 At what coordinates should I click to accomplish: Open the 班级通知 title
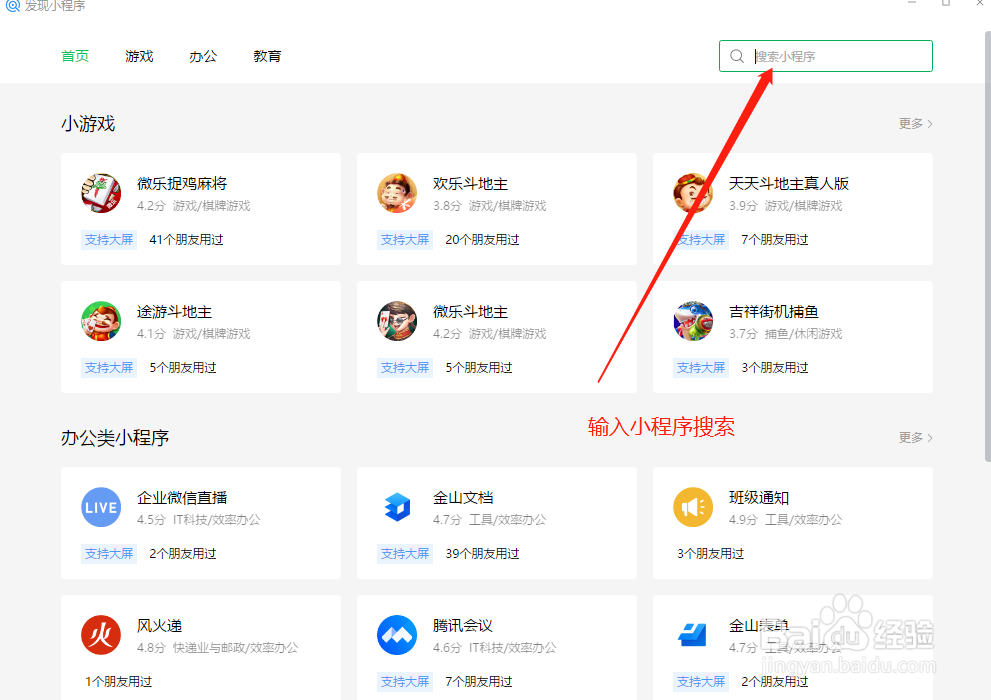758,498
